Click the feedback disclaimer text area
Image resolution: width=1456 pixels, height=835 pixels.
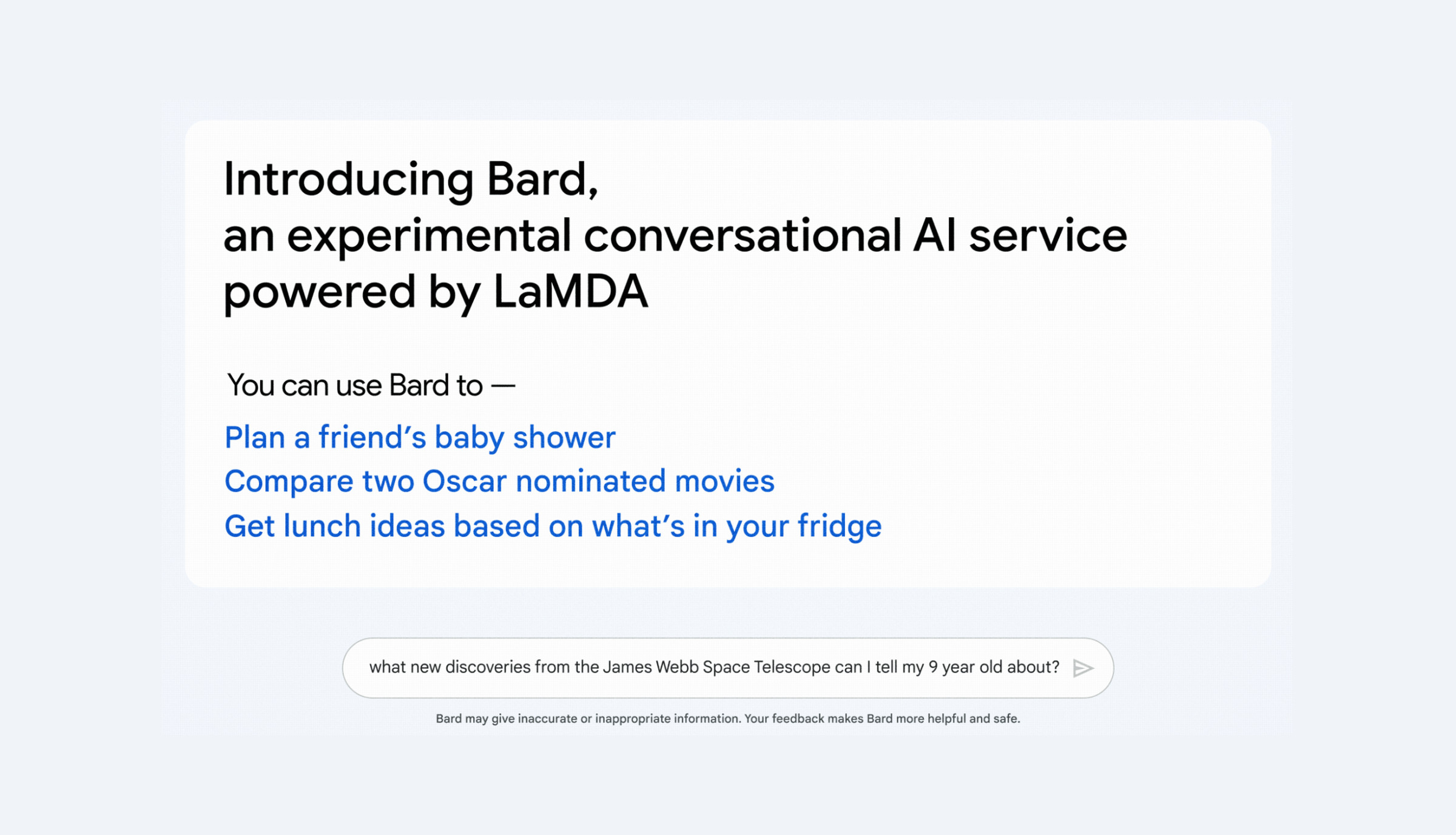click(728, 718)
